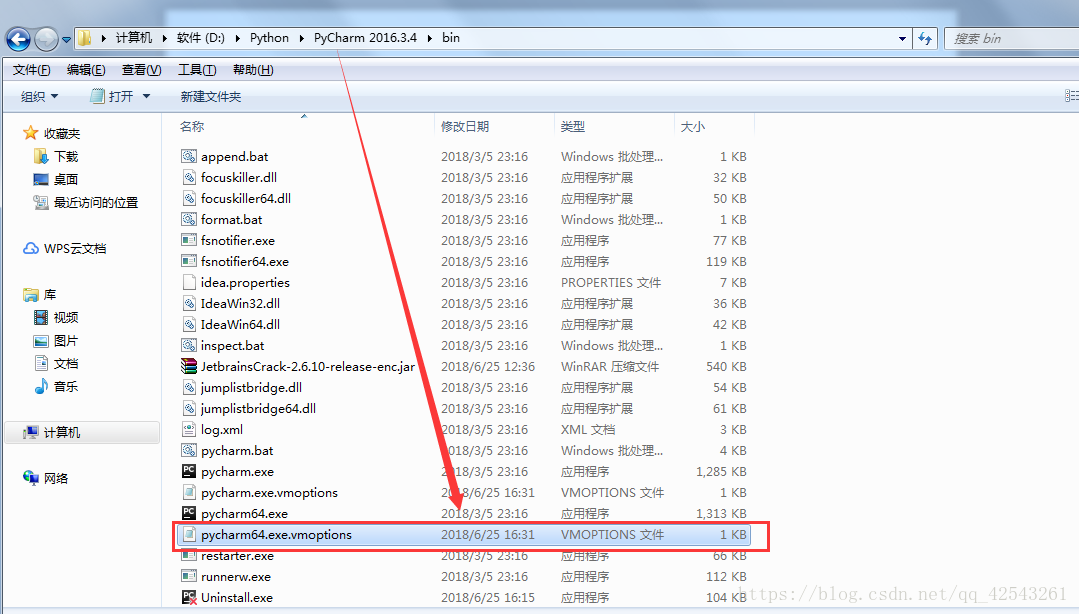Select the pycharm.exe.vmoptions file icon

coord(189,492)
